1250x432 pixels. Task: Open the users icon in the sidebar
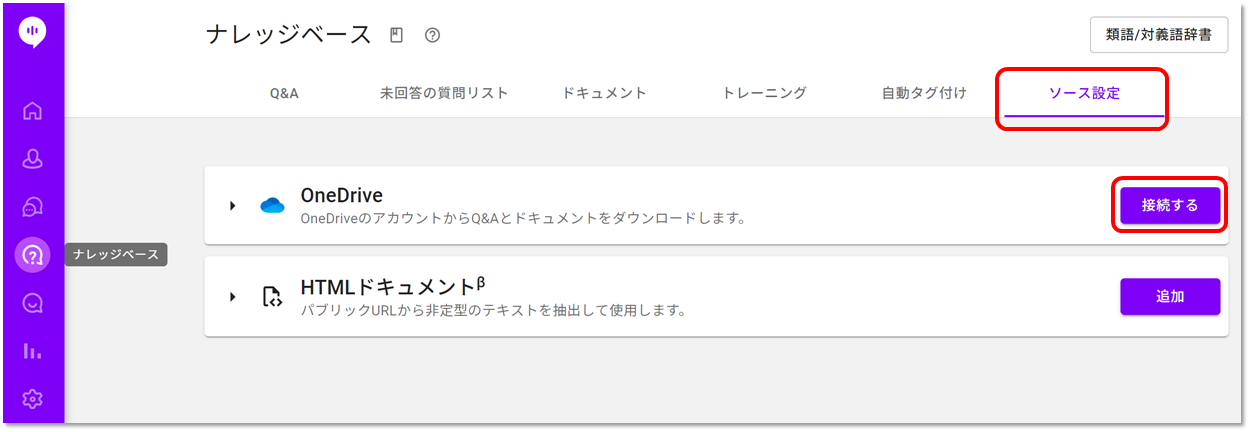pyautogui.click(x=33, y=158)
